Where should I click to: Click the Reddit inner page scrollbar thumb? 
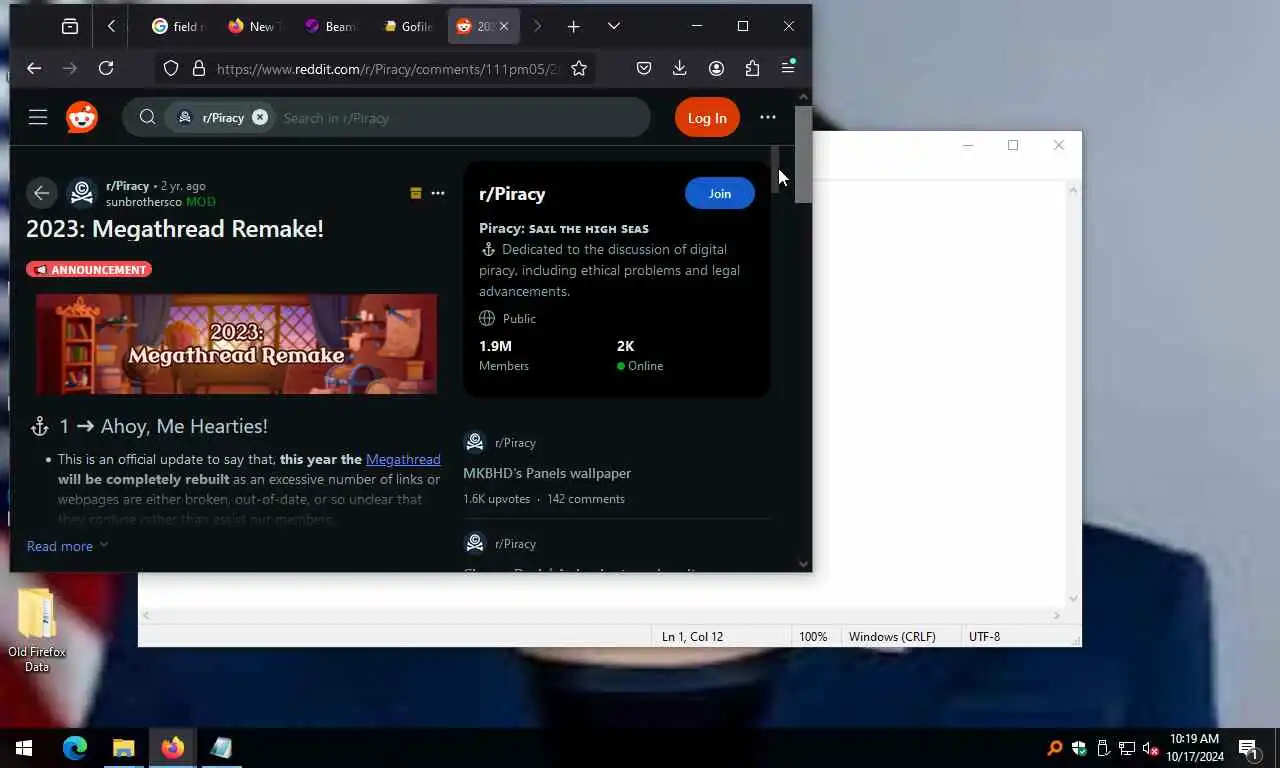(775, 169)
